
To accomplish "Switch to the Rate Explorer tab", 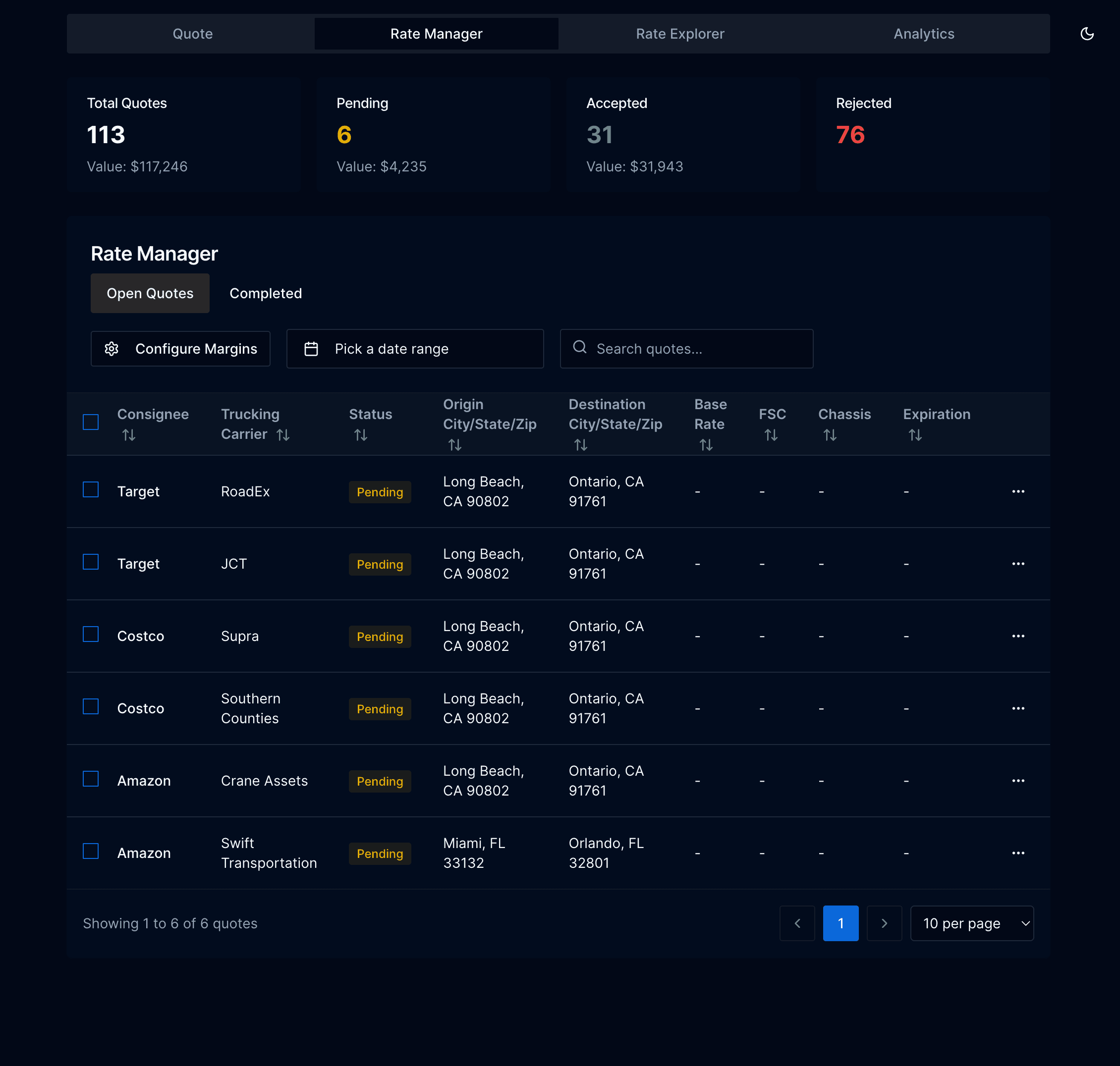I will click(x=680, y=34).
